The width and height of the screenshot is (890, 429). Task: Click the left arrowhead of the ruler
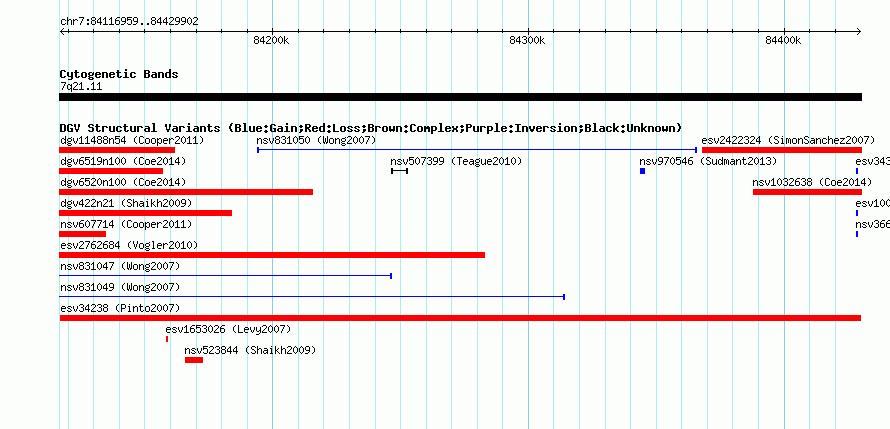pos(62,31)
